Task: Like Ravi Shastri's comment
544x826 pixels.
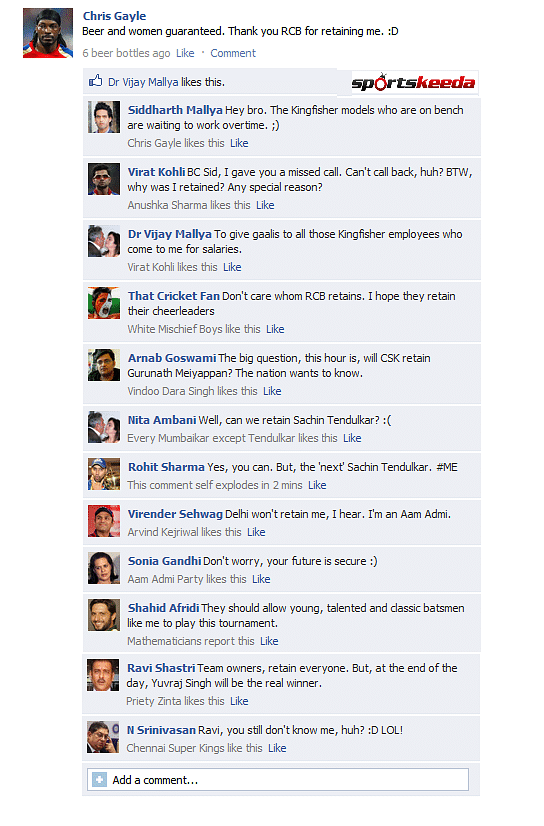Action: tap(239, 701)
